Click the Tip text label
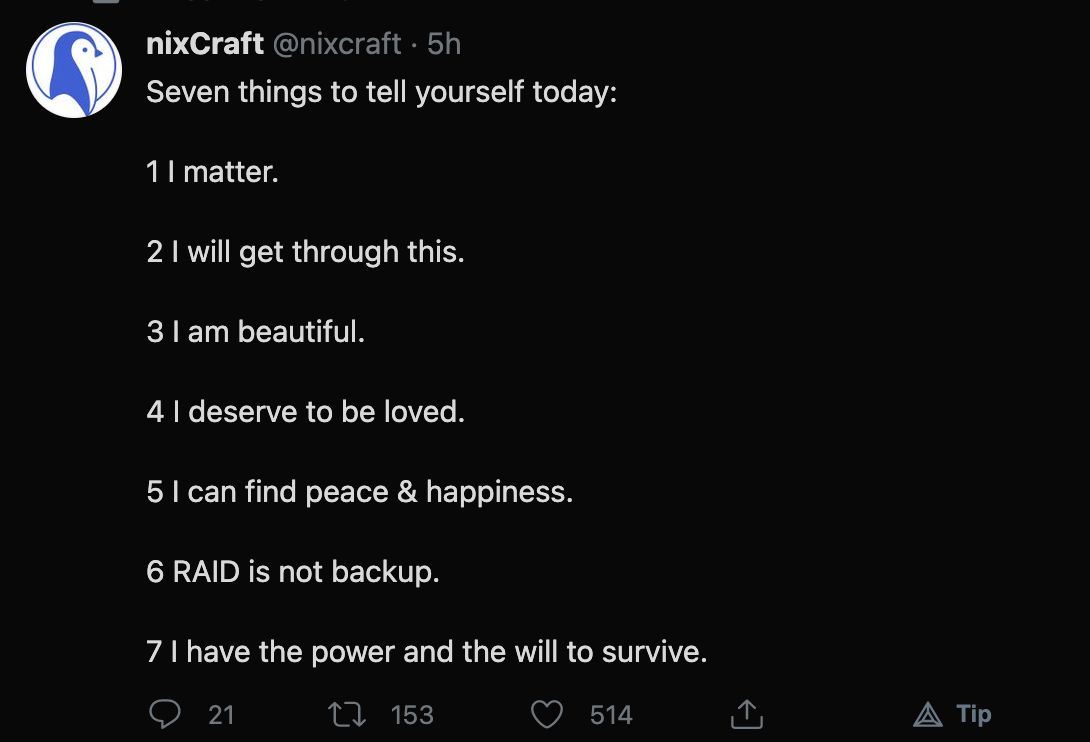Image resolution: width=1090 pixels, height=742 pixels. click(973, 714)
